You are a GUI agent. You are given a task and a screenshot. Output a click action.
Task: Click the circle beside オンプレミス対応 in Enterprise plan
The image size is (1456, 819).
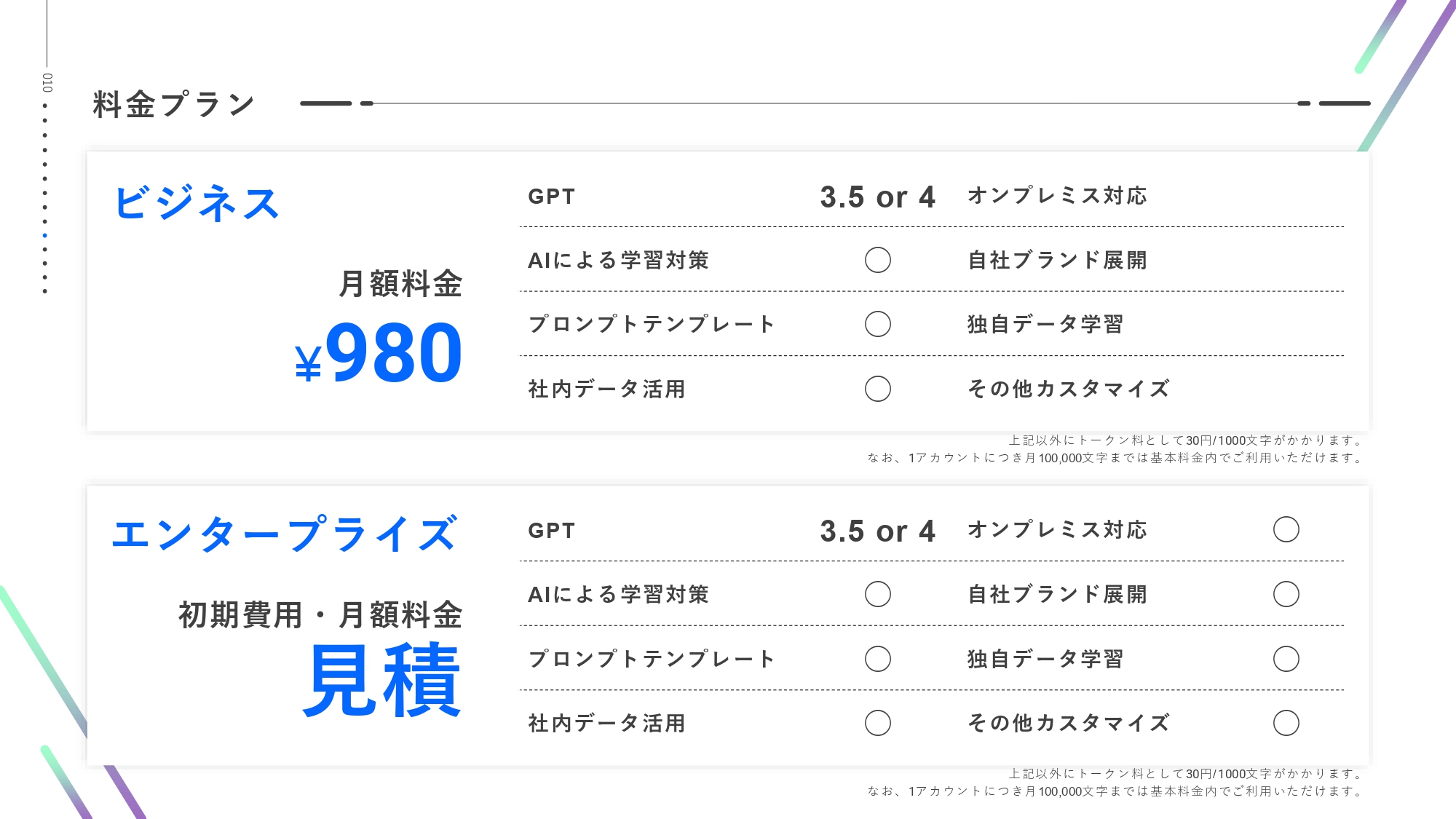pyautogui.click(x=1286, y=529)
